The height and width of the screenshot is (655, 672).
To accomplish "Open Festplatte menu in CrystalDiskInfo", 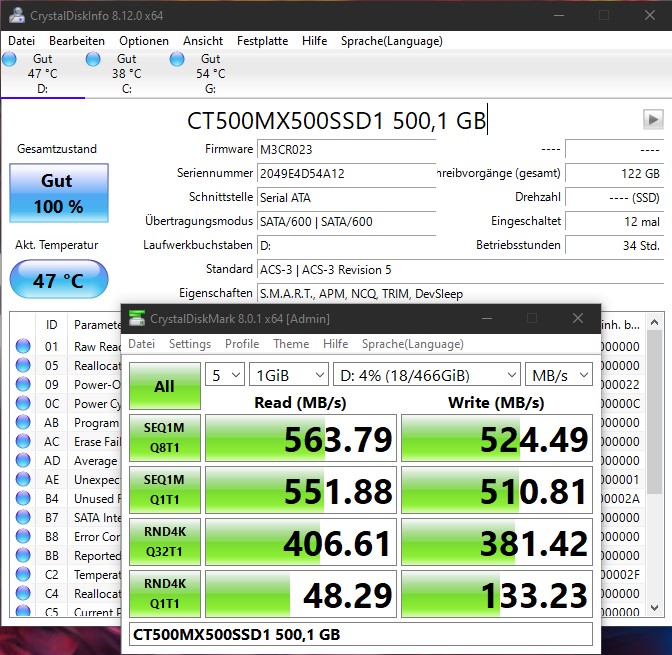I will [x=262, y=41].
